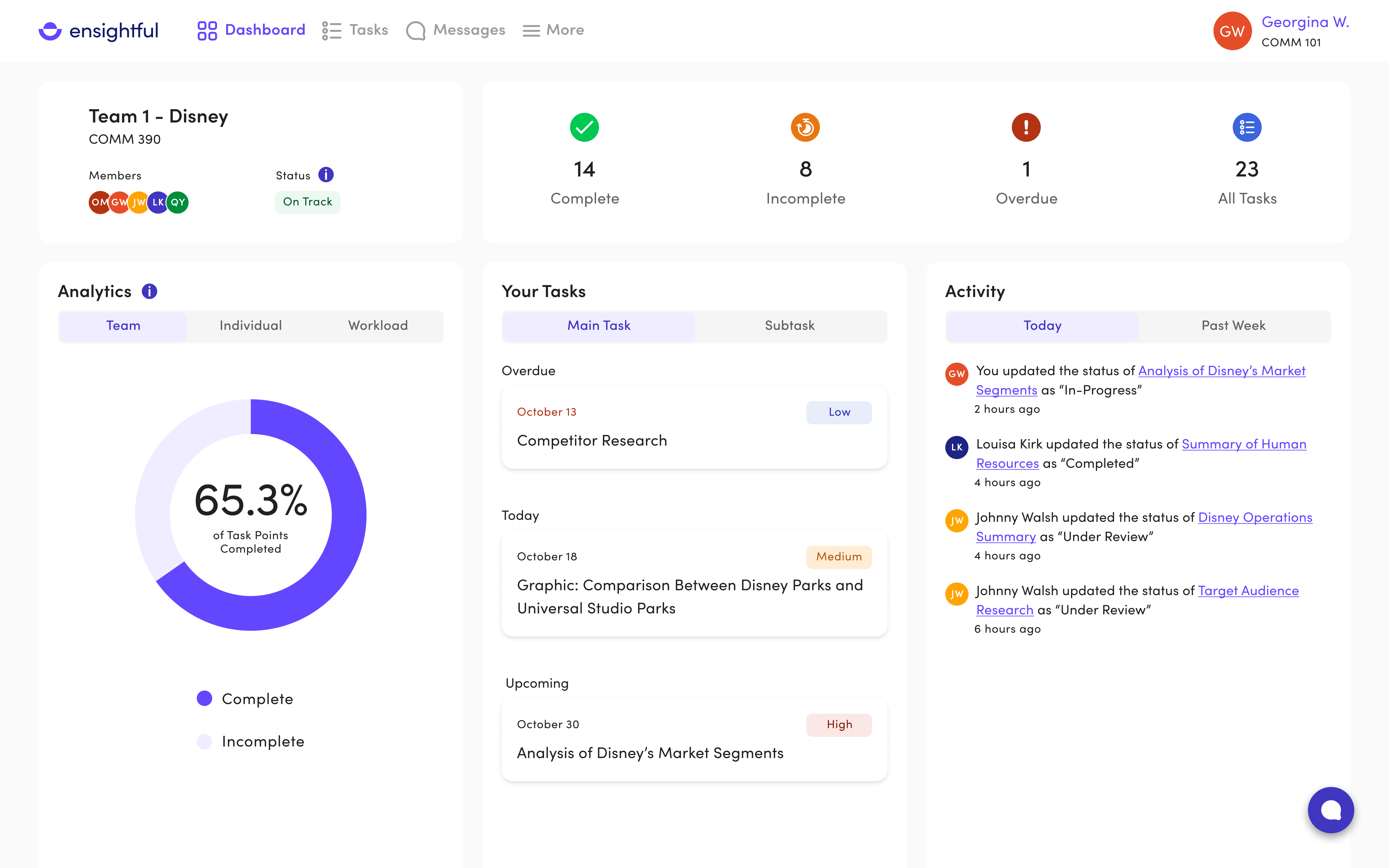The image size is (1389, 868).
Task: Select the Workload analytics view
Action: (378, 325)
